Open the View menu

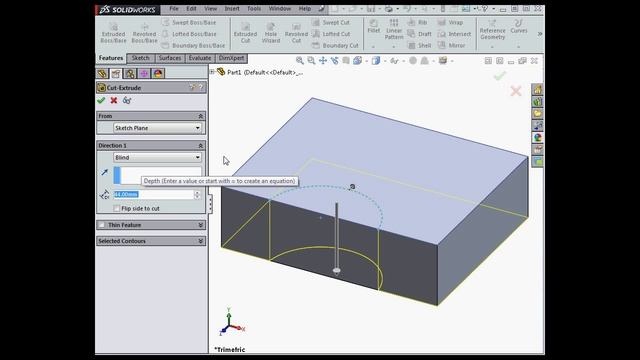[211, 9]
